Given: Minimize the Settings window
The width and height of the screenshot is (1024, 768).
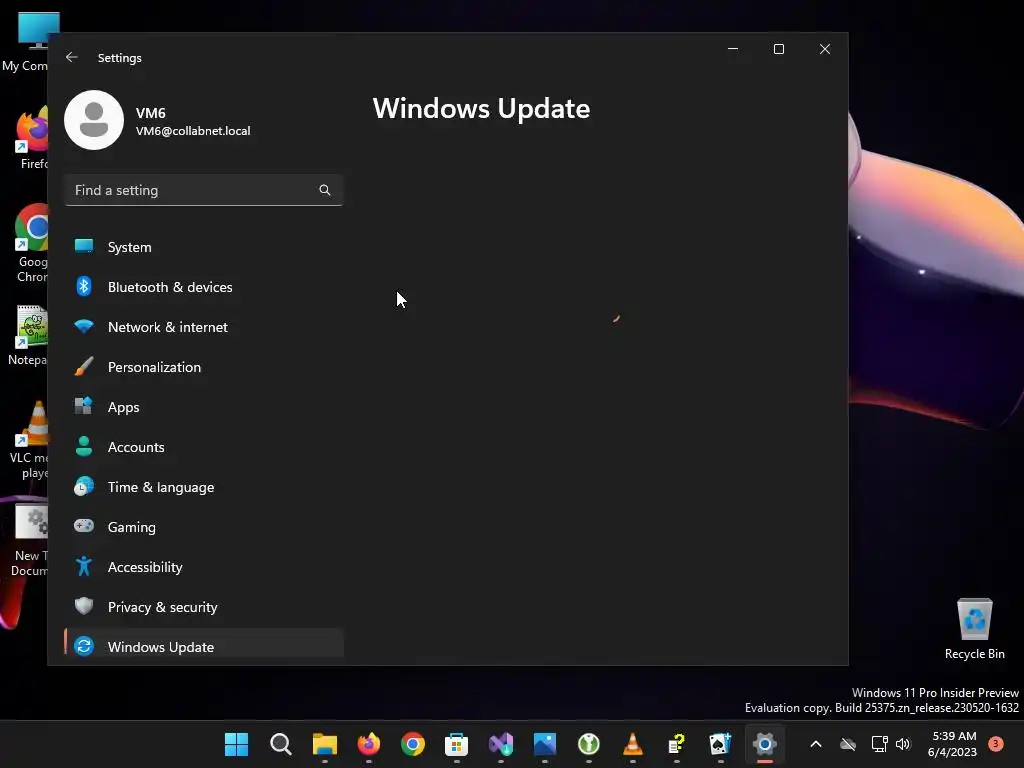Looking at the screenshot, I should coord(733,49).
